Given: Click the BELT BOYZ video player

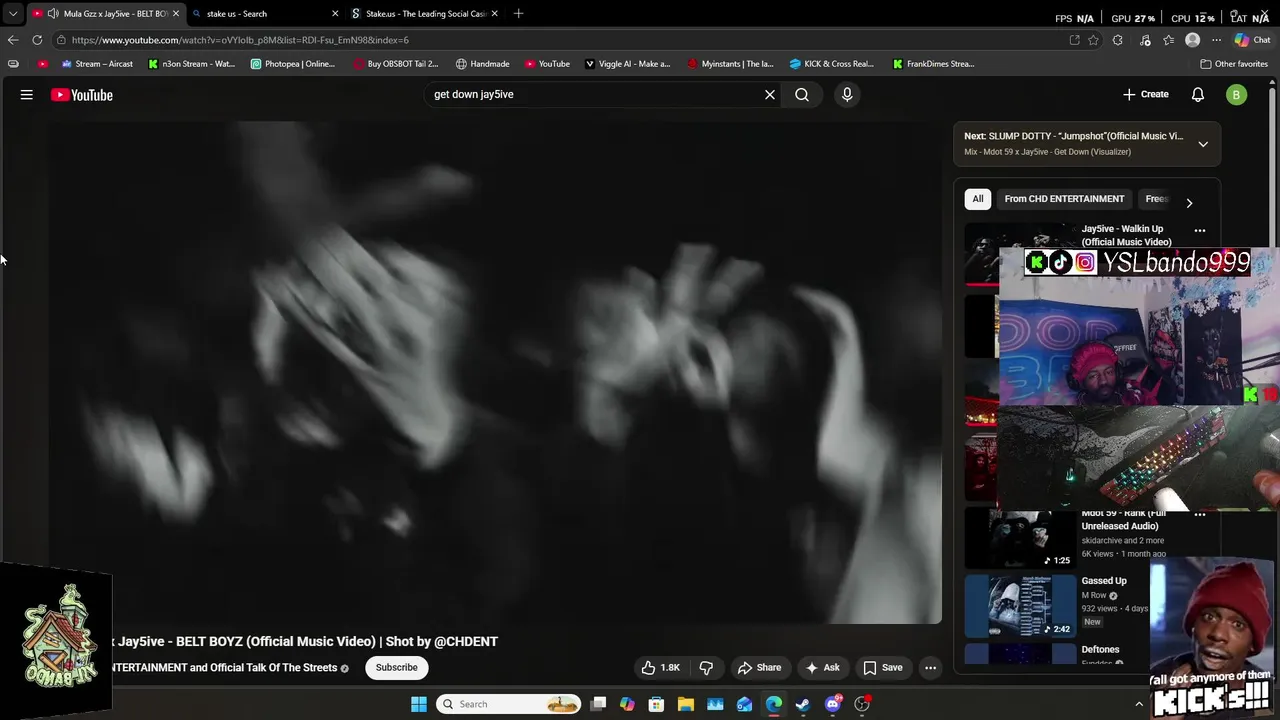Looking at the screenshot, I should (x=495, y=372).
